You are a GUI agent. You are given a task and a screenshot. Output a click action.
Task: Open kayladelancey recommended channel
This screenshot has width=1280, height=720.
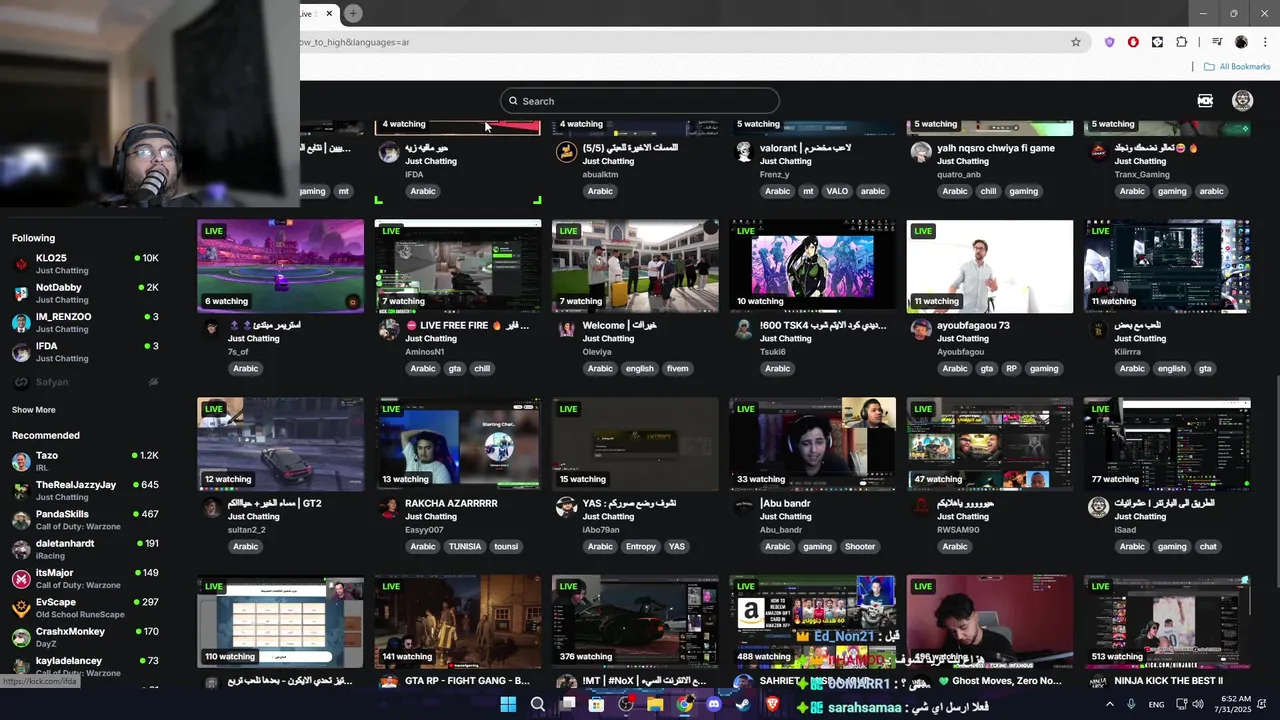click(x=85, y=666)
